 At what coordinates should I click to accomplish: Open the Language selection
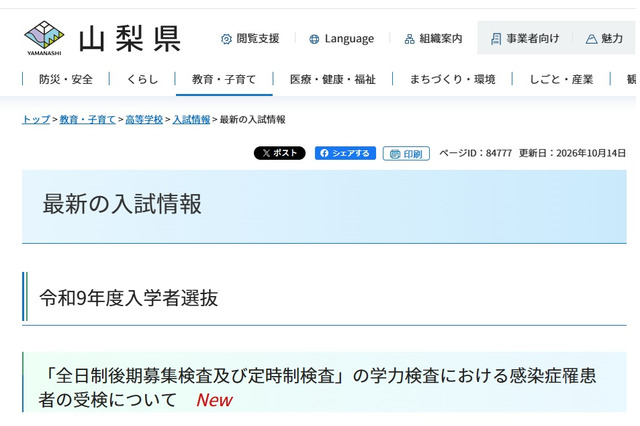[342, 39]
